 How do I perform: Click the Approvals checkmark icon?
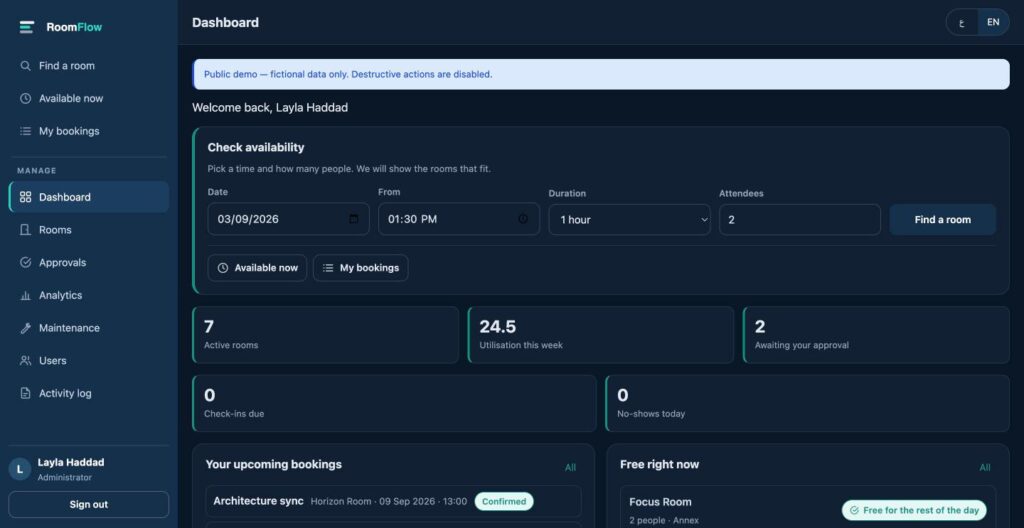pos(25,263)
